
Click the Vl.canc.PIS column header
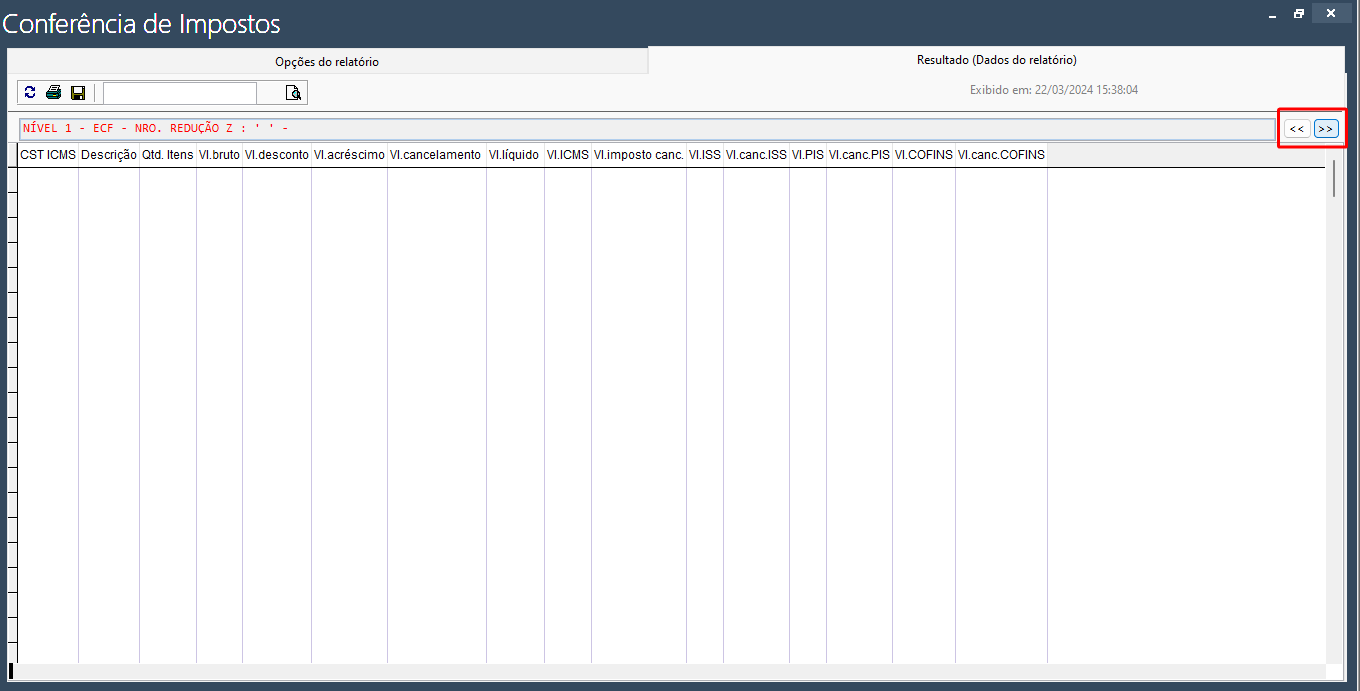(859, 155)
